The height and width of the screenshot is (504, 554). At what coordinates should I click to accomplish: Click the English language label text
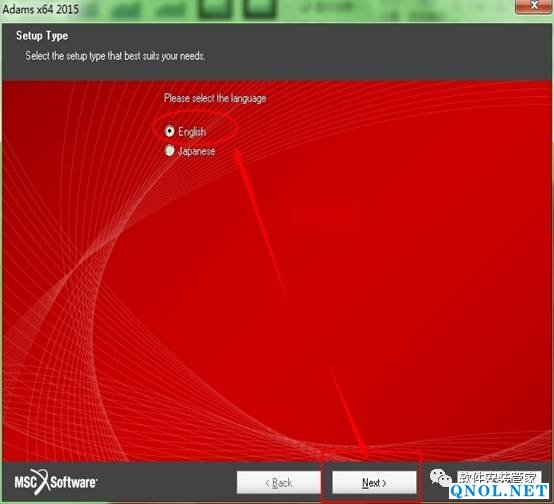192,132
